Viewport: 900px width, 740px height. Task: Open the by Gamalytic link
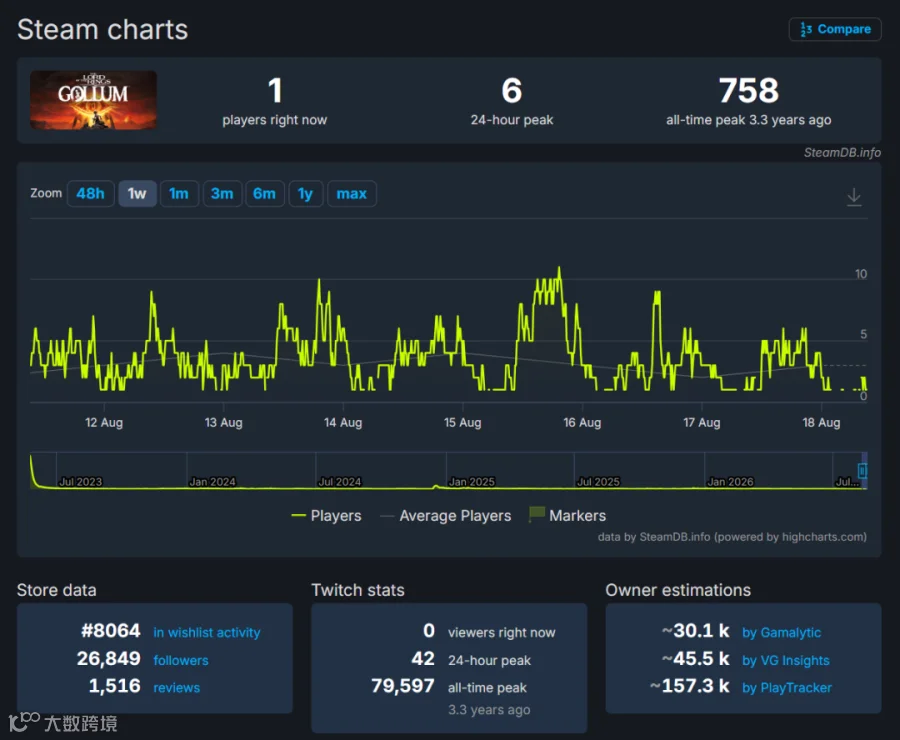click(x=781, y=632)
